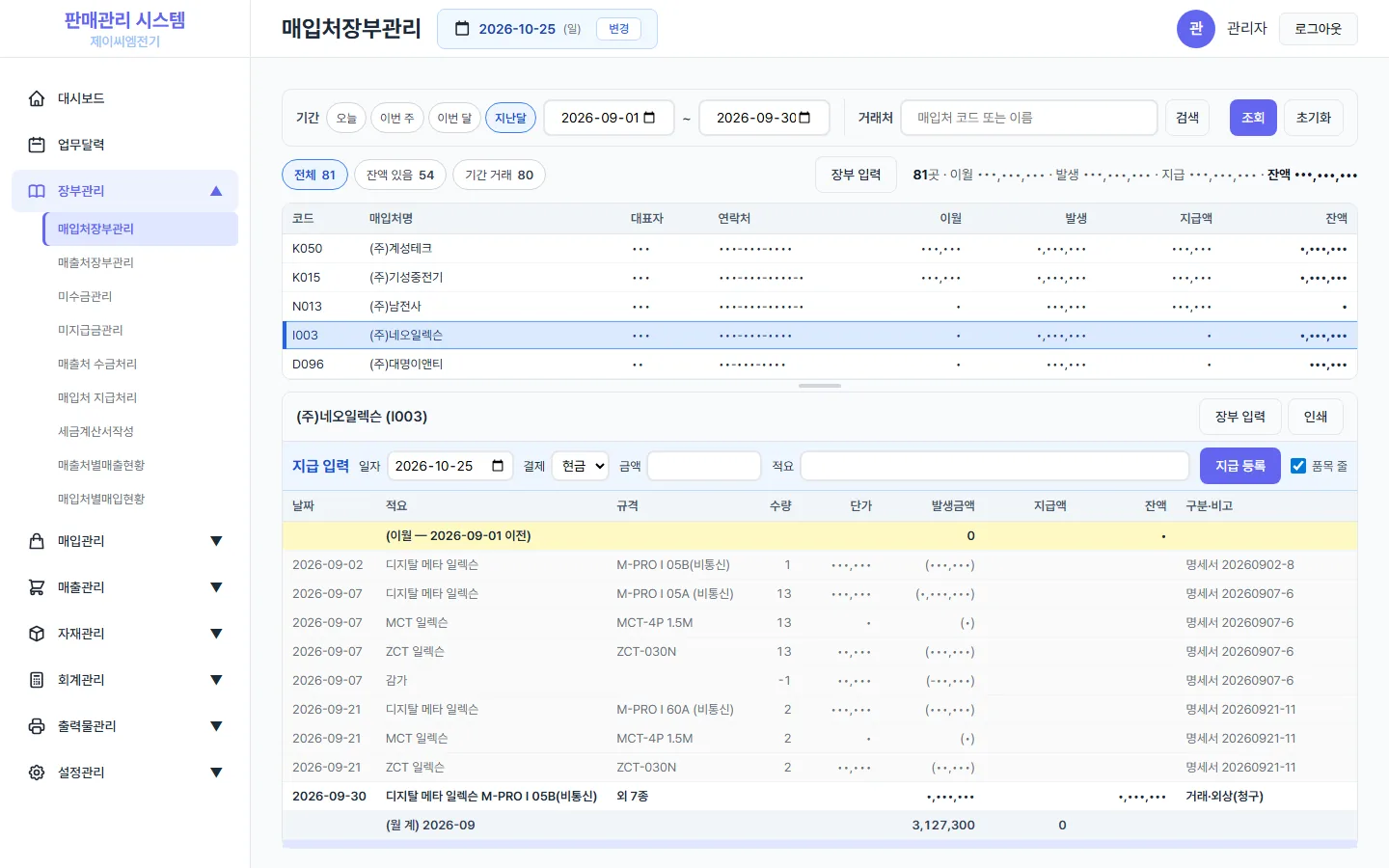This screenshot has height=868, width=1389.
Task: Select the 오늘 period chip
Action: point(346,118)
